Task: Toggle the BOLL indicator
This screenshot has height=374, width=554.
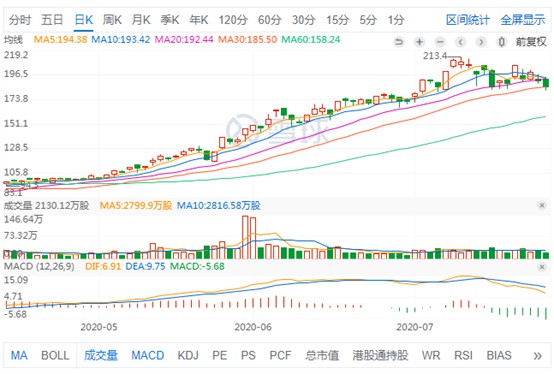Action: pos(55,355)
